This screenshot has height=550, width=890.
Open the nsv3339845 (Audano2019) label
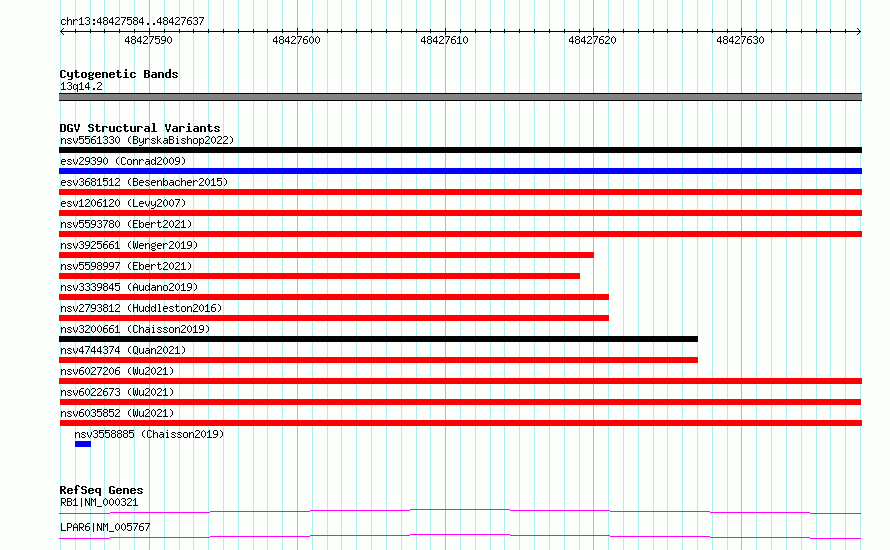129,287
